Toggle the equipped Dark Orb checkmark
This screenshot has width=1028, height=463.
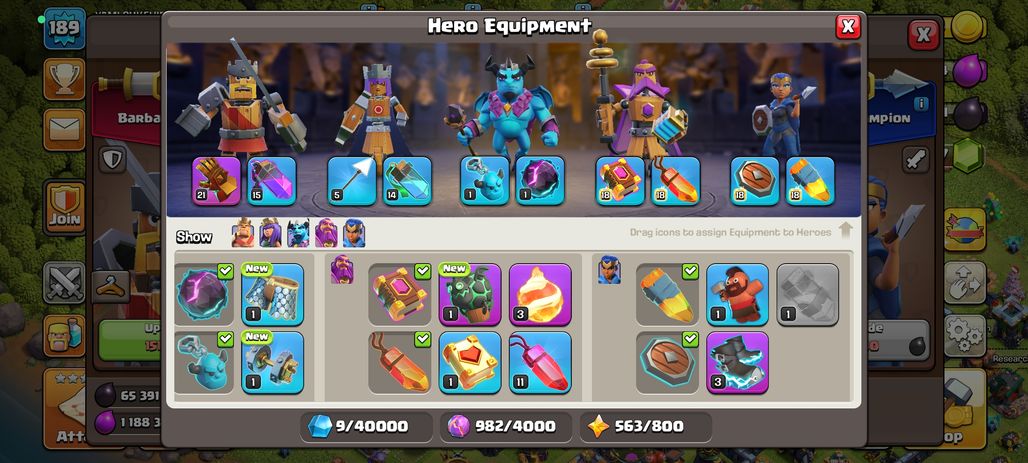click(x=225, y=272)
